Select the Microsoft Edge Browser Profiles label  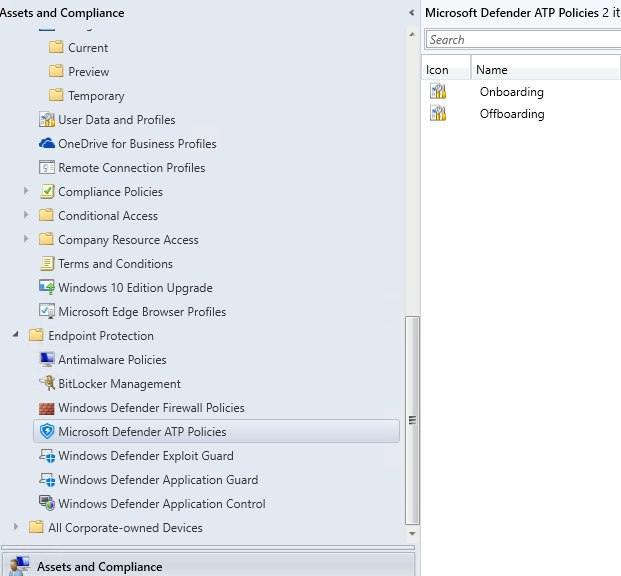click(142, 312)
